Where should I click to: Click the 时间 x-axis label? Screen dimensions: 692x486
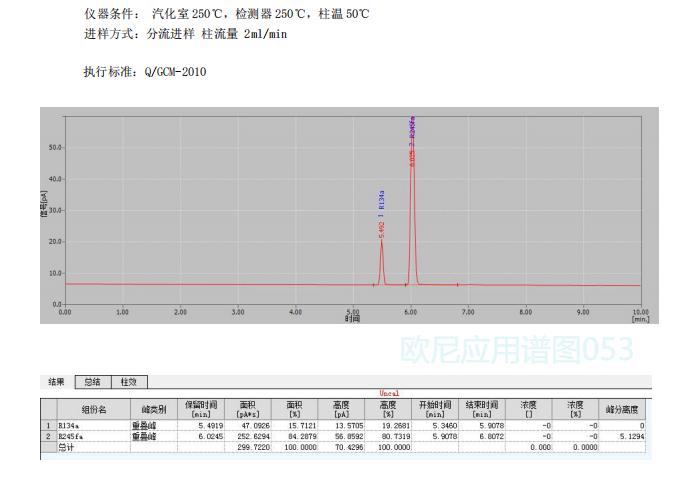(352, 319)
